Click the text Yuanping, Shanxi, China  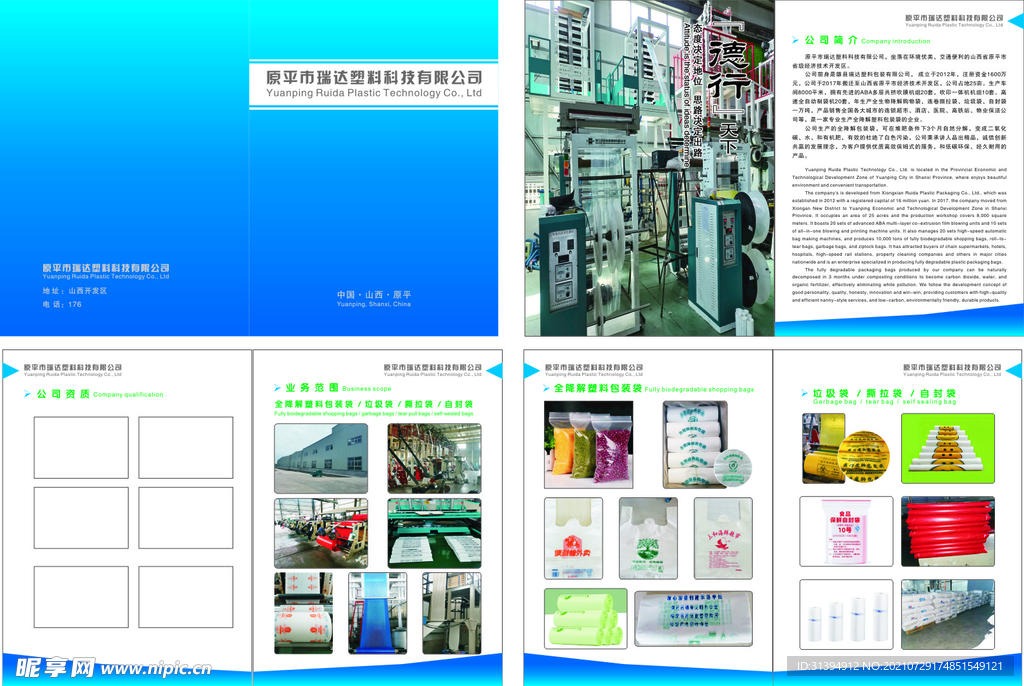click(x=374, y=304)
